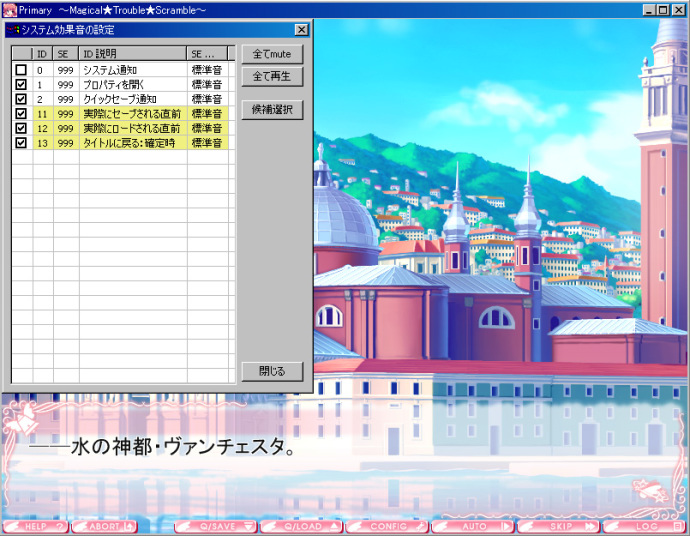The image size is (690, 536).
Task: Open the 候補選択 button
Action: [272, 110]
